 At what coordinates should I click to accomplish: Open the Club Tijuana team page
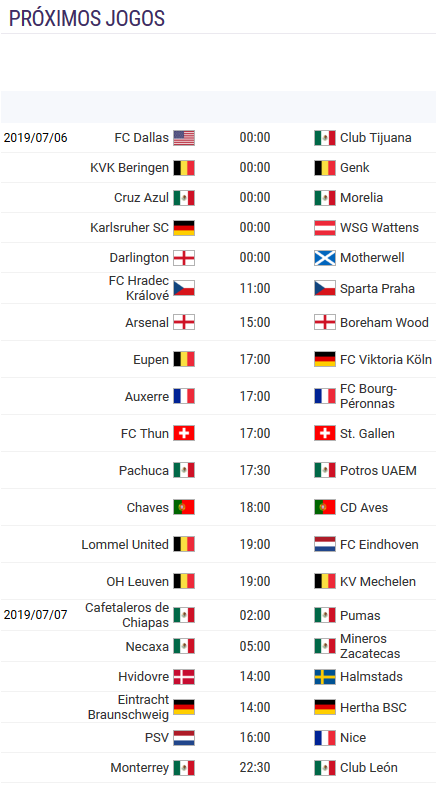tap(376, 138)
